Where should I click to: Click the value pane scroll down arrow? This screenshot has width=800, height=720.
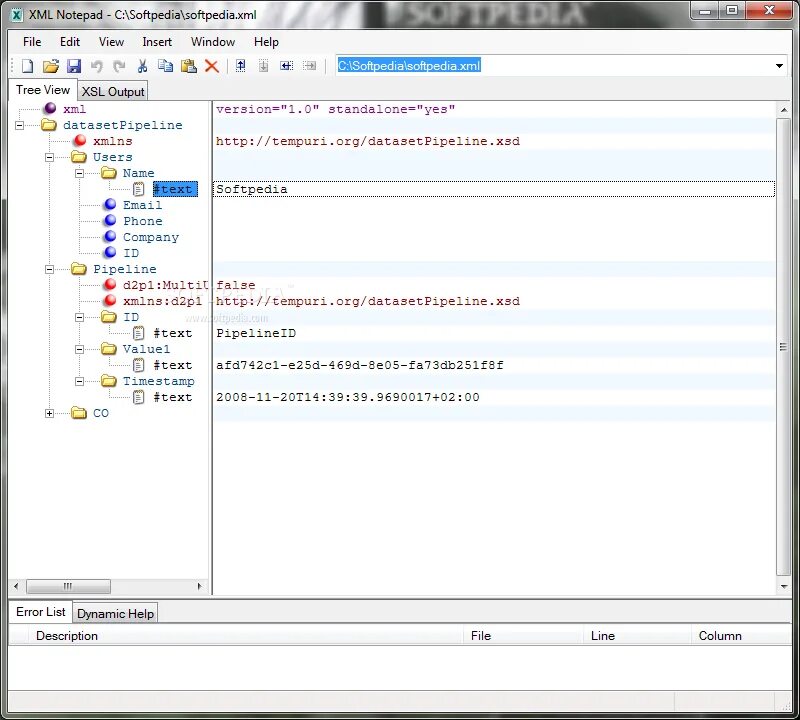click(784, 587)
